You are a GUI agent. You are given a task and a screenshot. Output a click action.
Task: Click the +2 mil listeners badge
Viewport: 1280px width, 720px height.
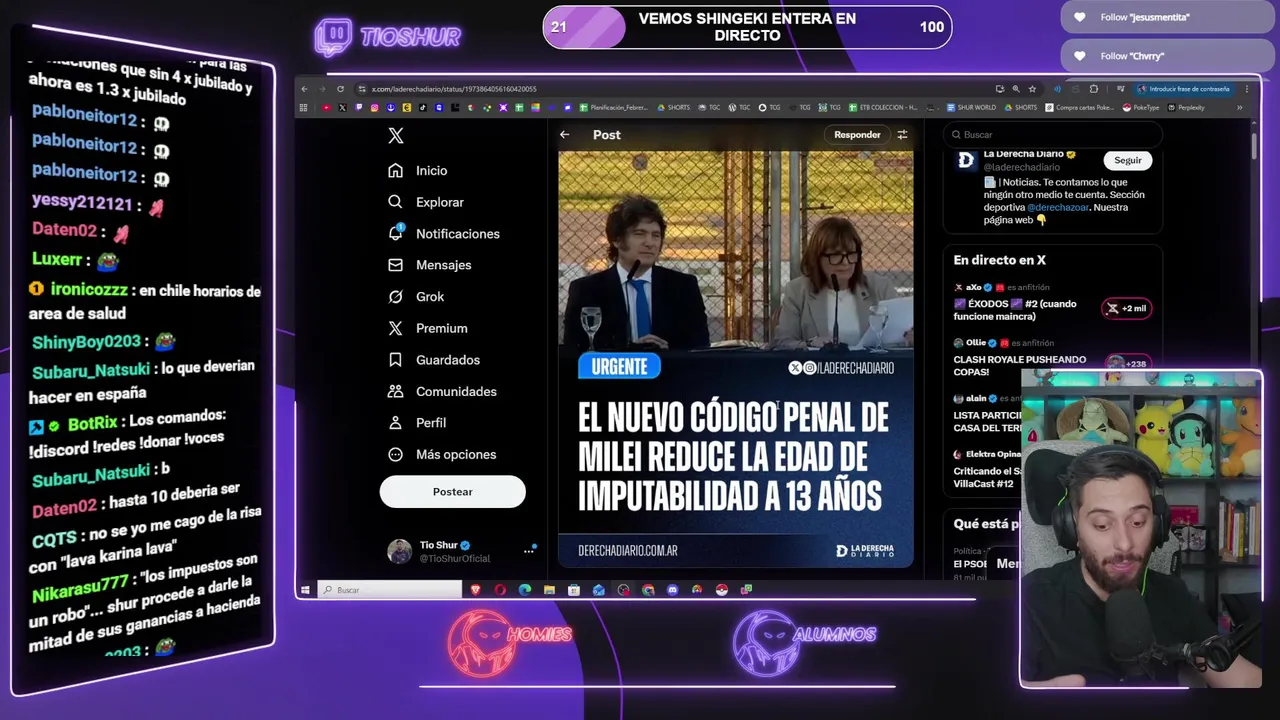coord(1127,308)
